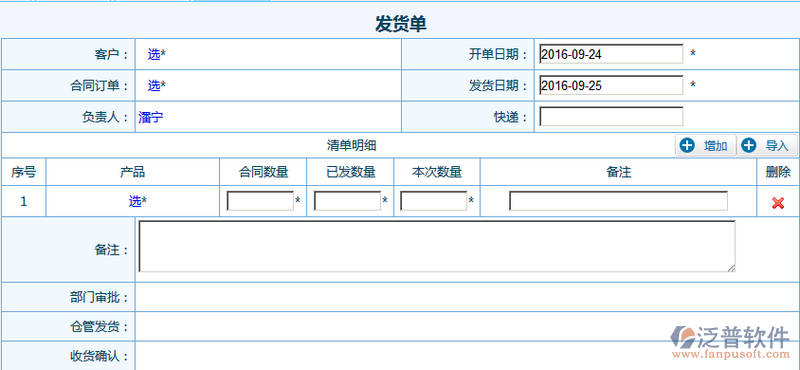The height and width of the screenshot is (370, 800).
Task: Click the 合同数量 input in row 1
Action: point(260,201)
